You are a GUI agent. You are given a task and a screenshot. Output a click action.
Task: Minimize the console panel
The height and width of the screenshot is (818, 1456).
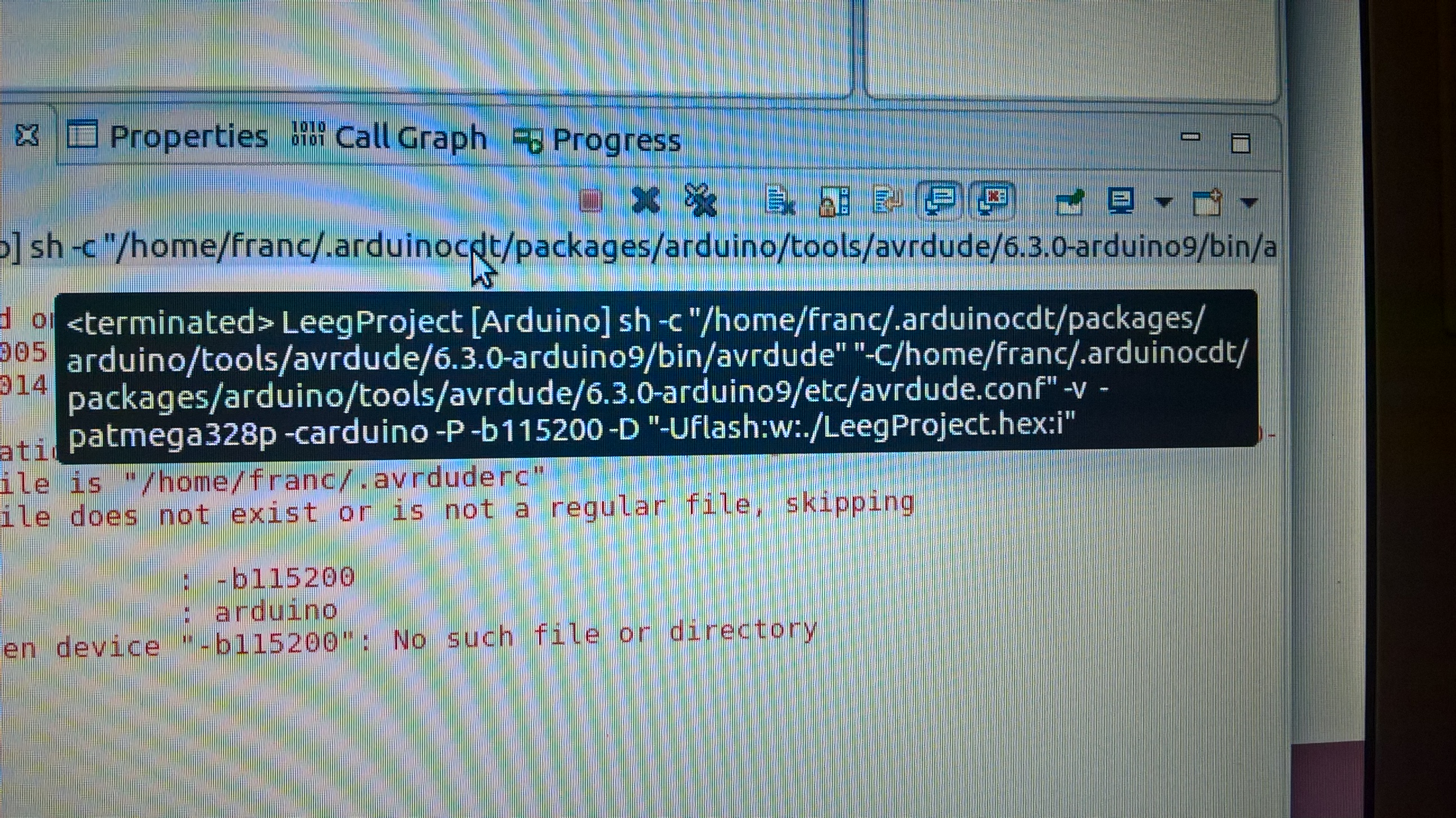tap(1190, 138)
